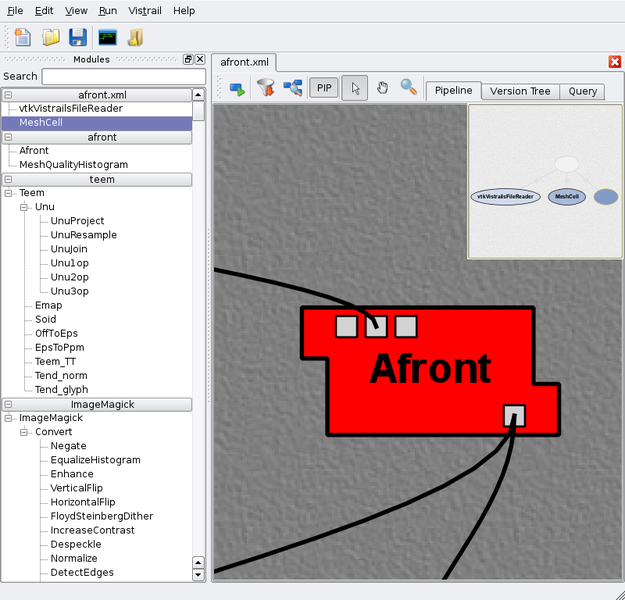Collapse the Convert node under ImageMagick
625x600 pixels.
coord(24,432)
